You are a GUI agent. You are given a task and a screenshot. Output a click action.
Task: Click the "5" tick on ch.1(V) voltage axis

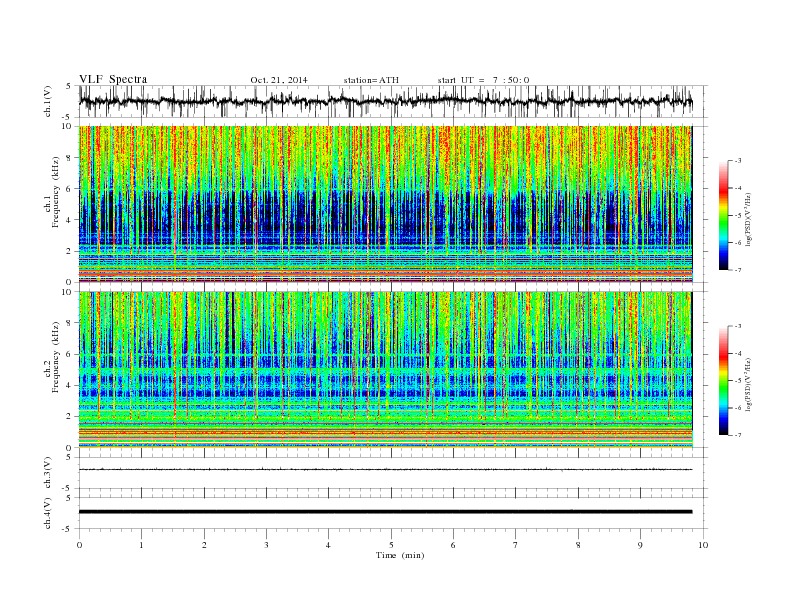pyautogui.click(x=68, y=86)
